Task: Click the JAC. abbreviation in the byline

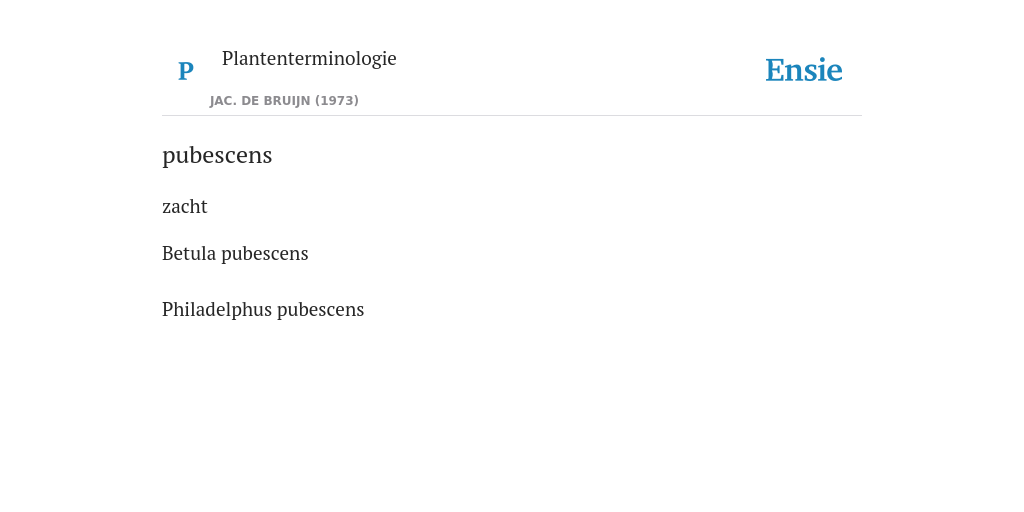Action: 223,101
